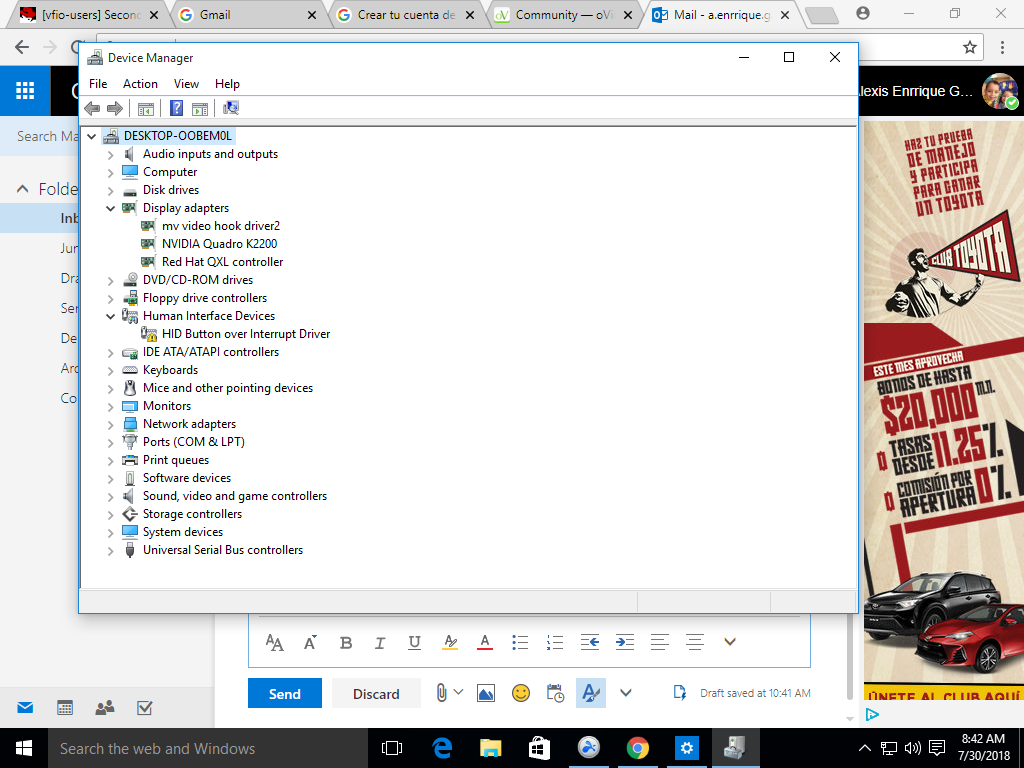This screenshot has height=768, width=1024.
Task: Click the Scan for hardware changes toolbar icon
Action: (231, 108)
